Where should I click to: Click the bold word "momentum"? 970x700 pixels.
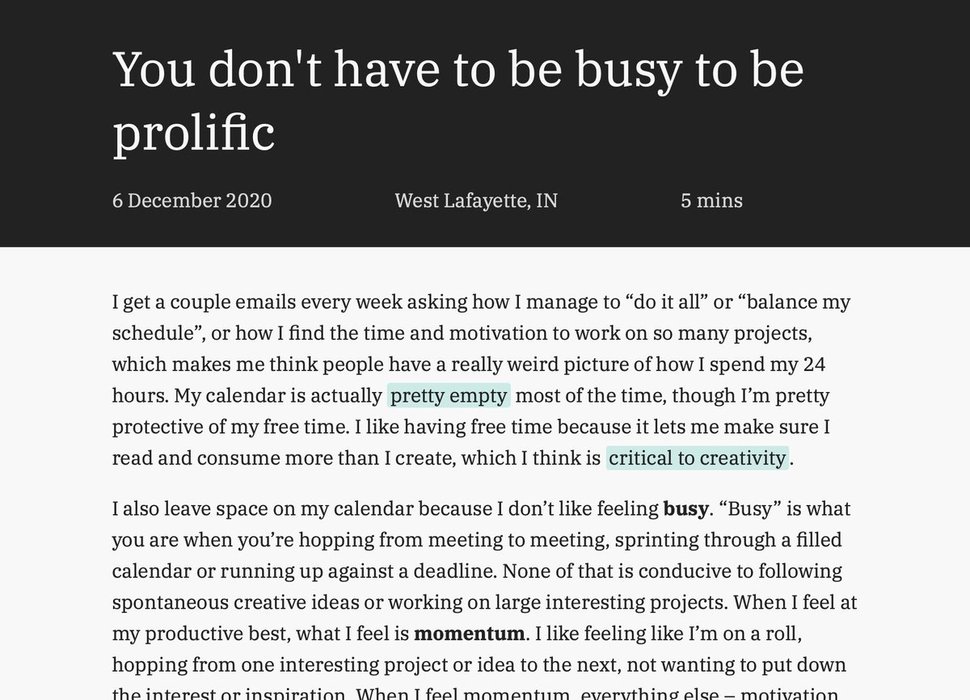click(470, 634)
